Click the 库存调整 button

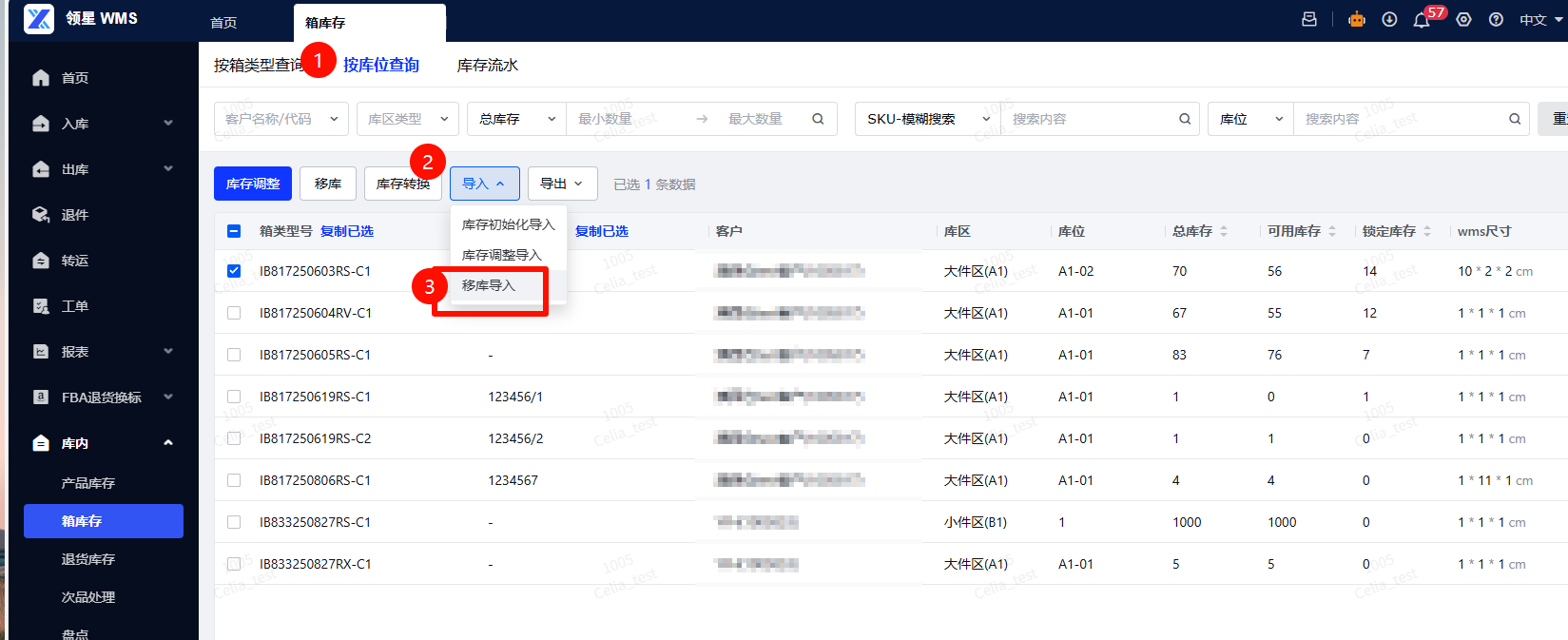pyautogui.click(x=253, y=184)
